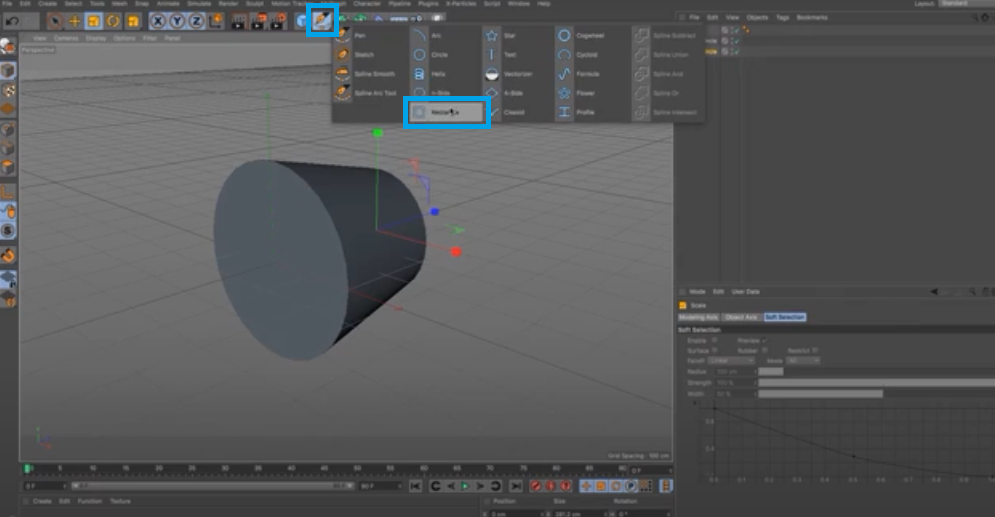Pick the Cycloid spline icon
The height and width of the screenshot is (517, 995).
coord(564,55)
